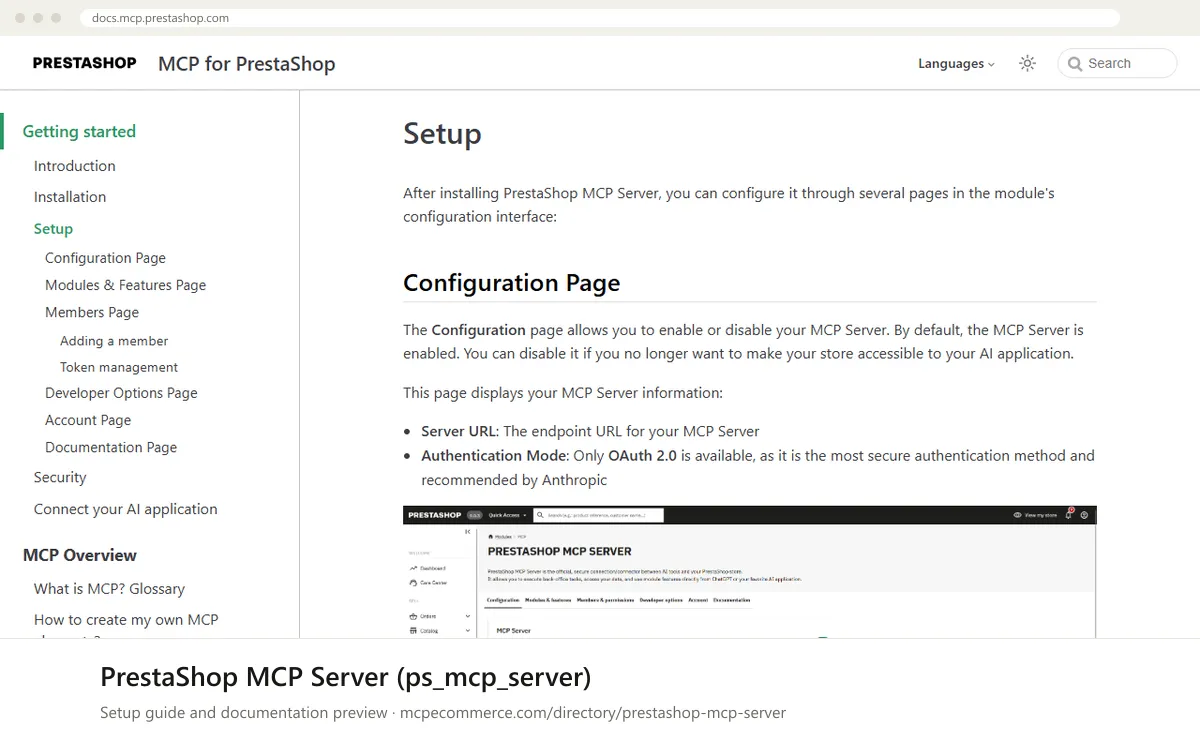Open the 'MCP Overview' sidebar section
The width and height of the screenshot is (1200, 750).
pos(80,555)
